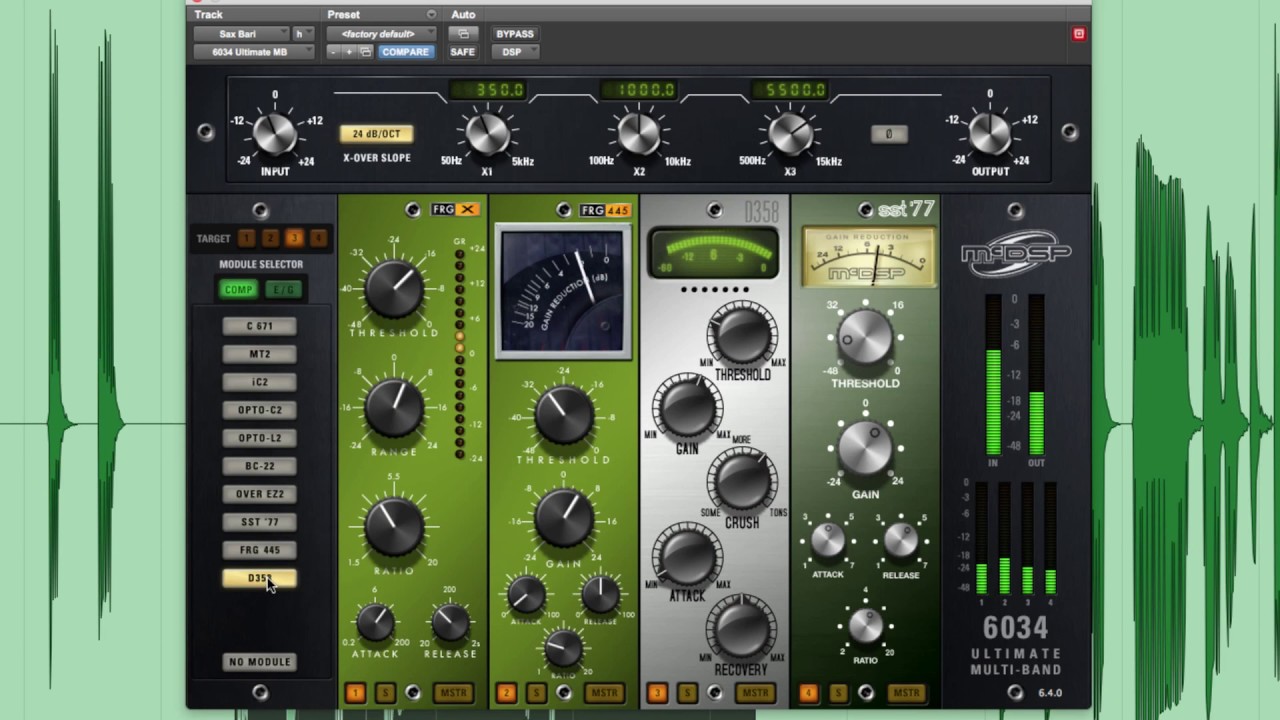Open the automation enable icon under Auto
1280x720 pixels.
463,34
